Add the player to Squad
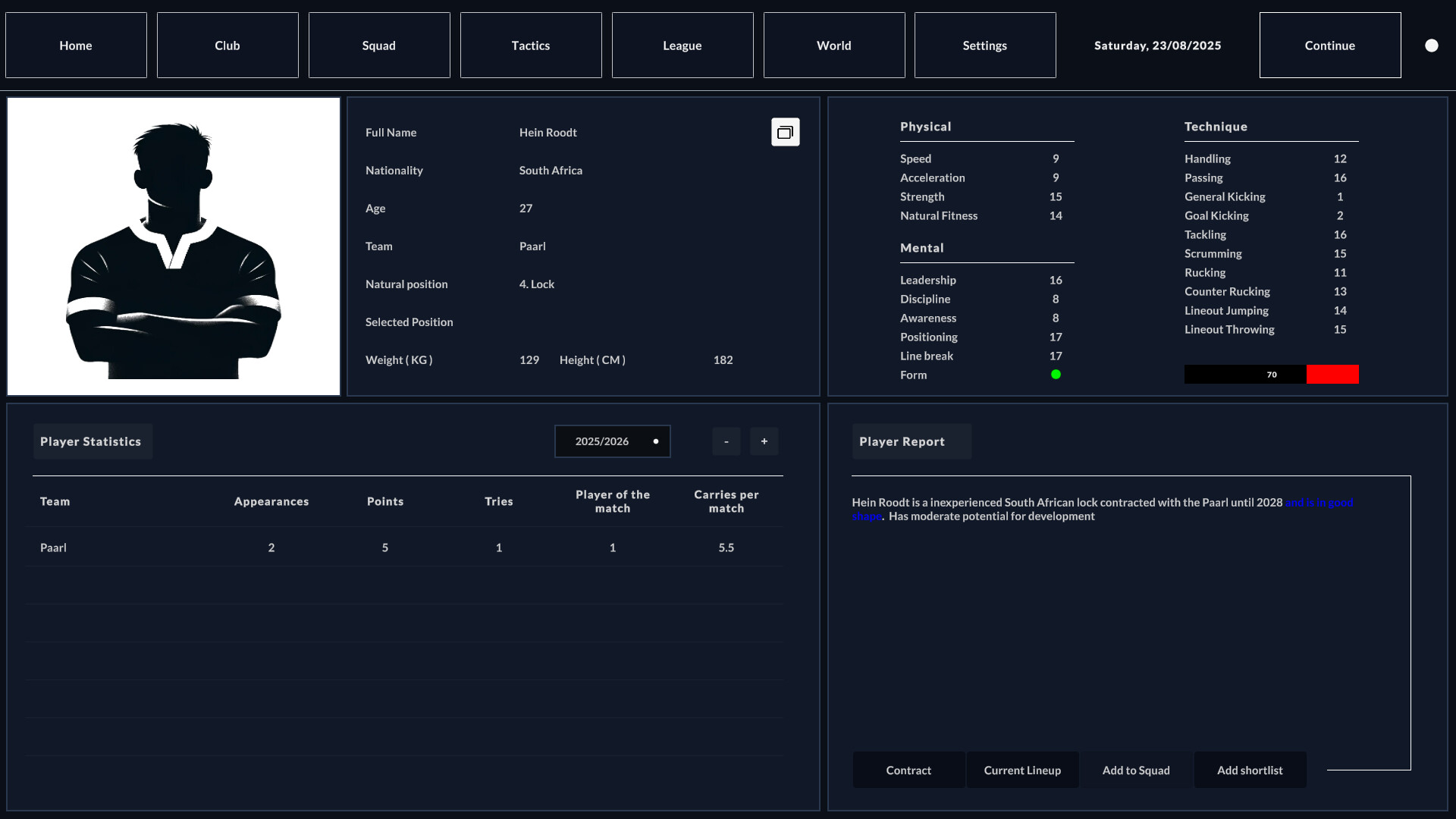Image resolution: width=1456 pixels, height=819 pixels. pos(1135,770)
